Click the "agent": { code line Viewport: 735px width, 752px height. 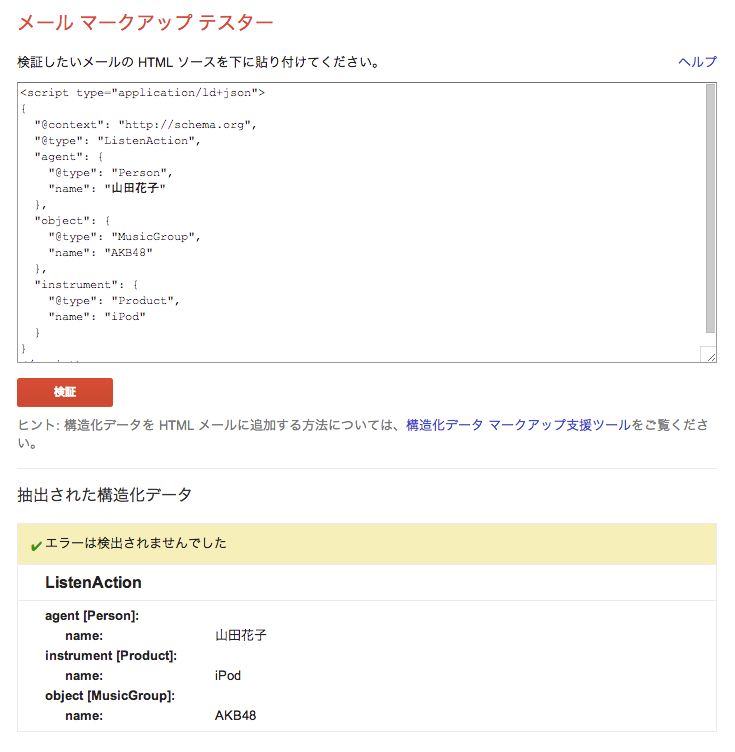pos(69,157)
